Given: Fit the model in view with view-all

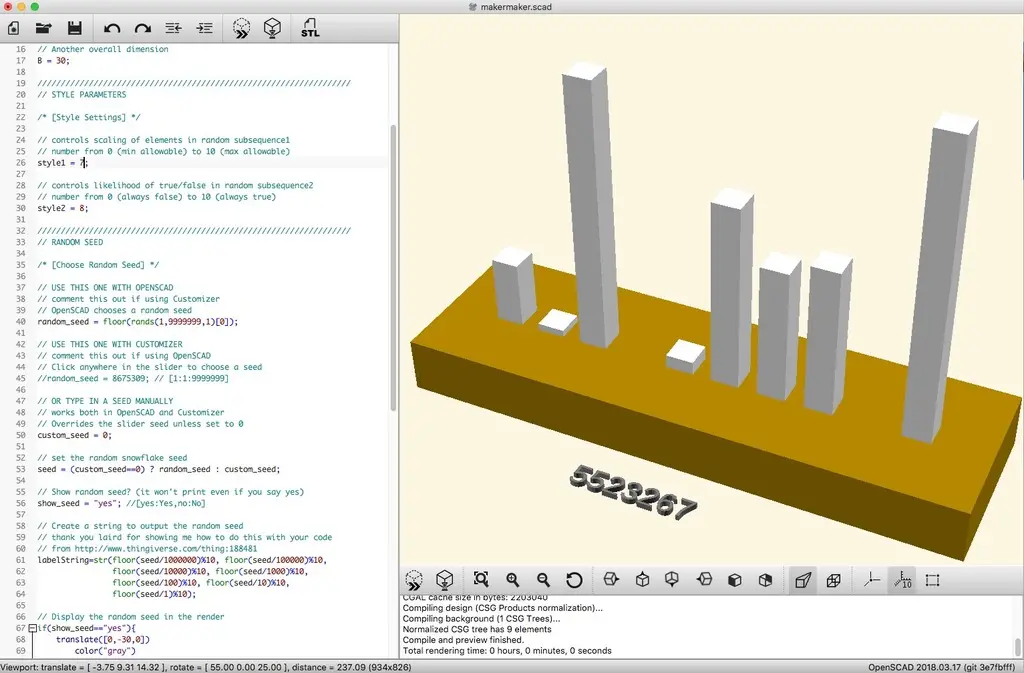Looking at the screenshot, I should click(480, 580).
